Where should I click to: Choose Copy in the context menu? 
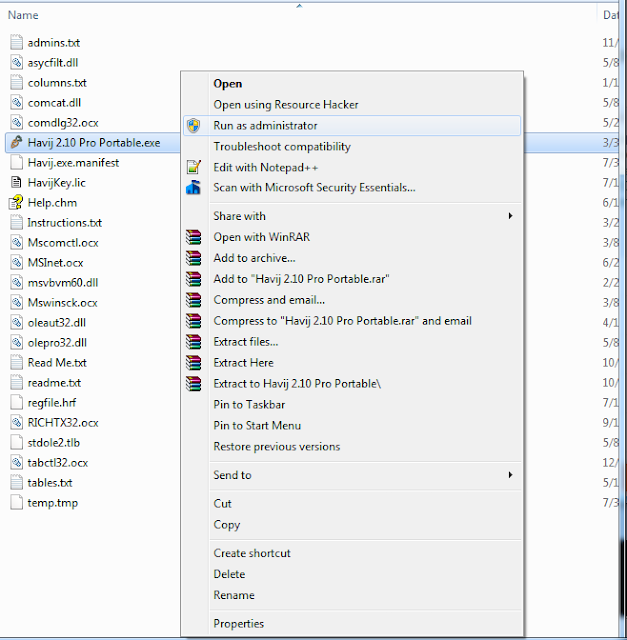[352, 524]
